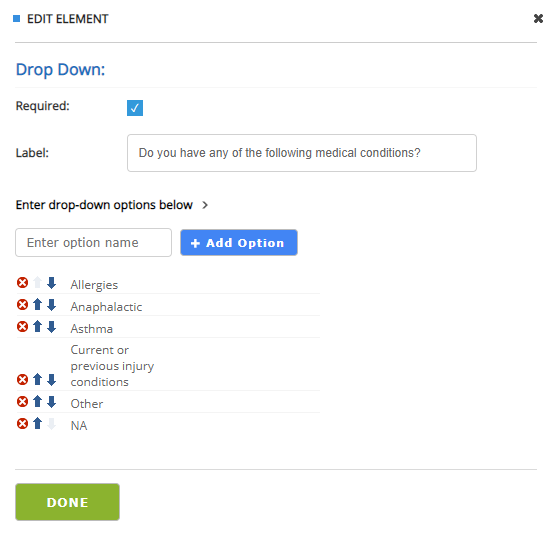552x548 pixels.
Task: Focus the option name input
Action: tap(93, 242)
